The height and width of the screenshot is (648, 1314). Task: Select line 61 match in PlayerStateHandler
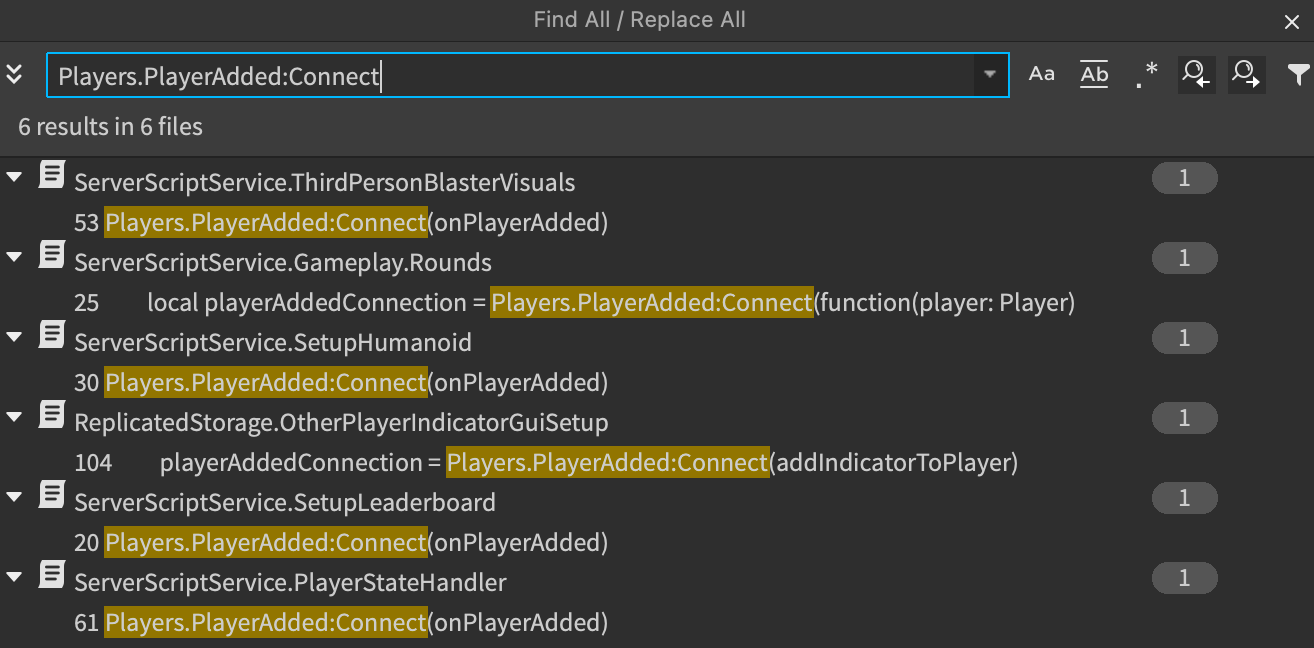[341, 623]
